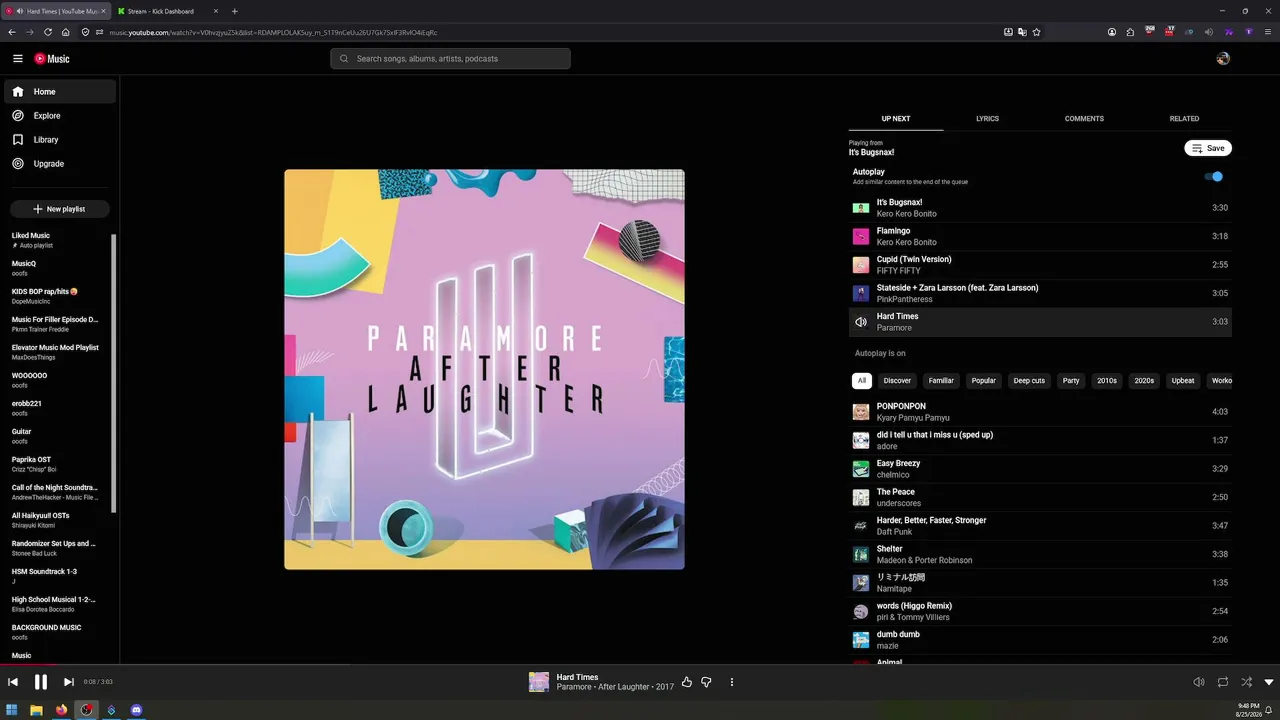The height and width of the screenshot is (720, 1280).
Task: Play Shelter by Madeon & Porter Robinson
Action: pos(1040,555)
